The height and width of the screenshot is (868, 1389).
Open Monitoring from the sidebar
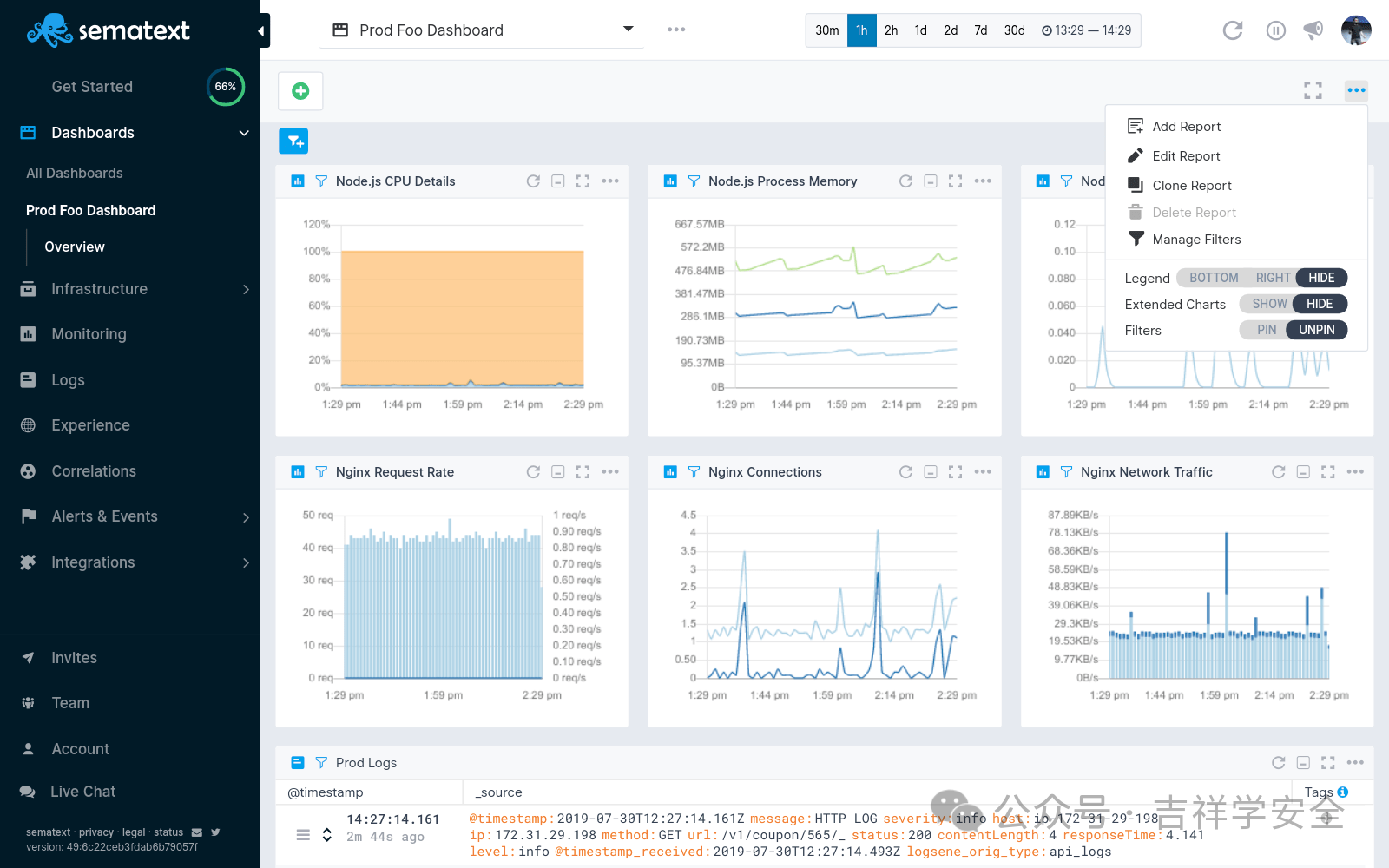coord(89,334)
